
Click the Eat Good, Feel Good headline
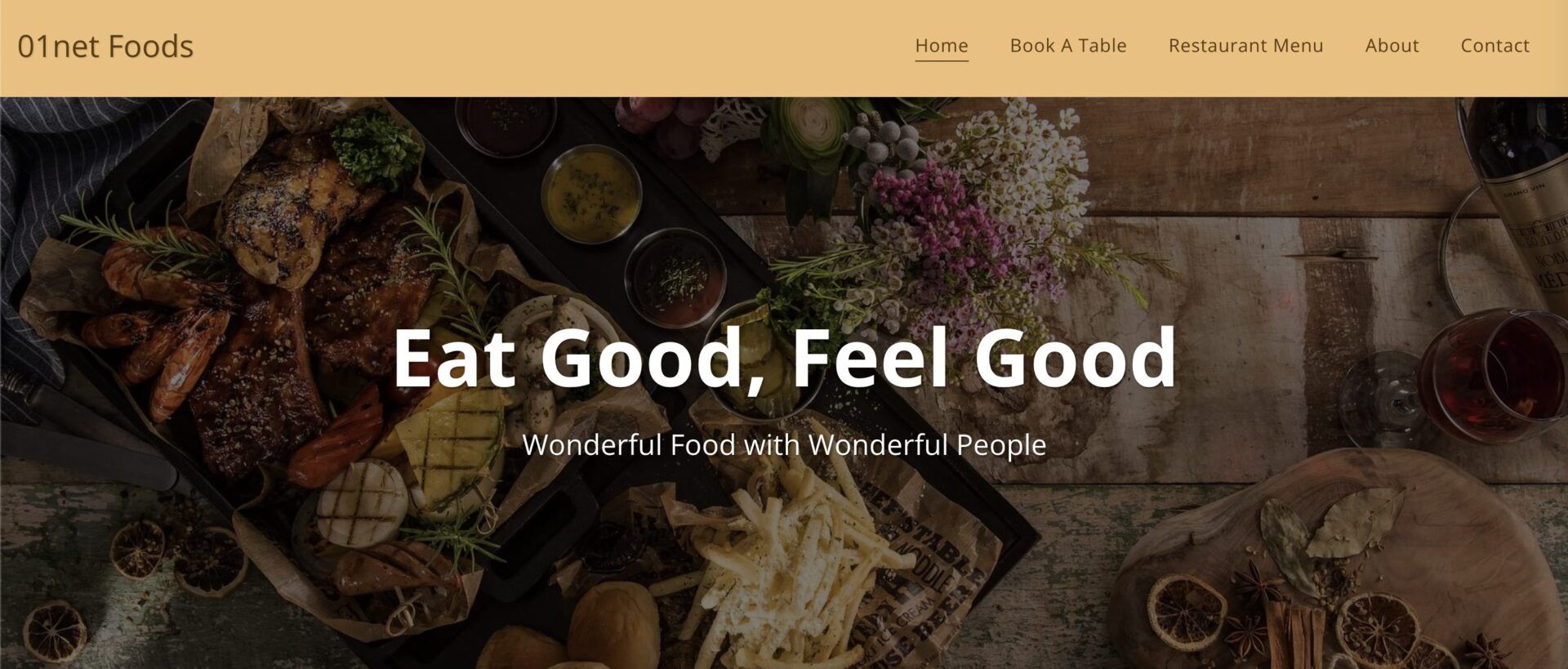pyautogui.click(x=784, y=357)
